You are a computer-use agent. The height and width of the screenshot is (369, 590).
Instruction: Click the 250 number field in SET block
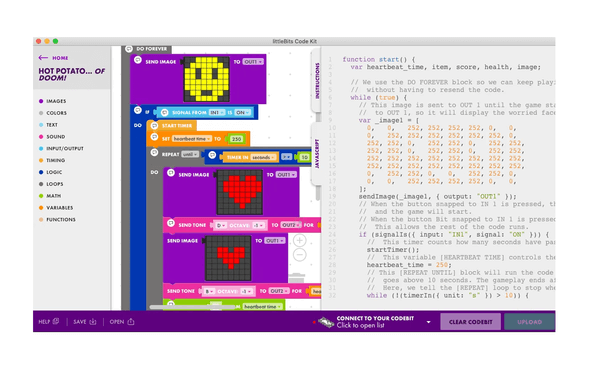pos(236,139)
